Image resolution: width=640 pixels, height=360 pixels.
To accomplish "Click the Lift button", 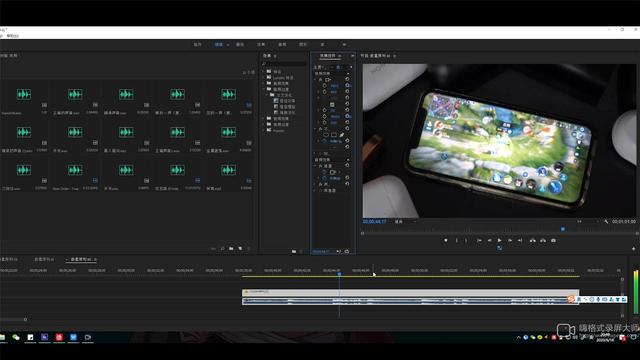I will pos(533,240).
